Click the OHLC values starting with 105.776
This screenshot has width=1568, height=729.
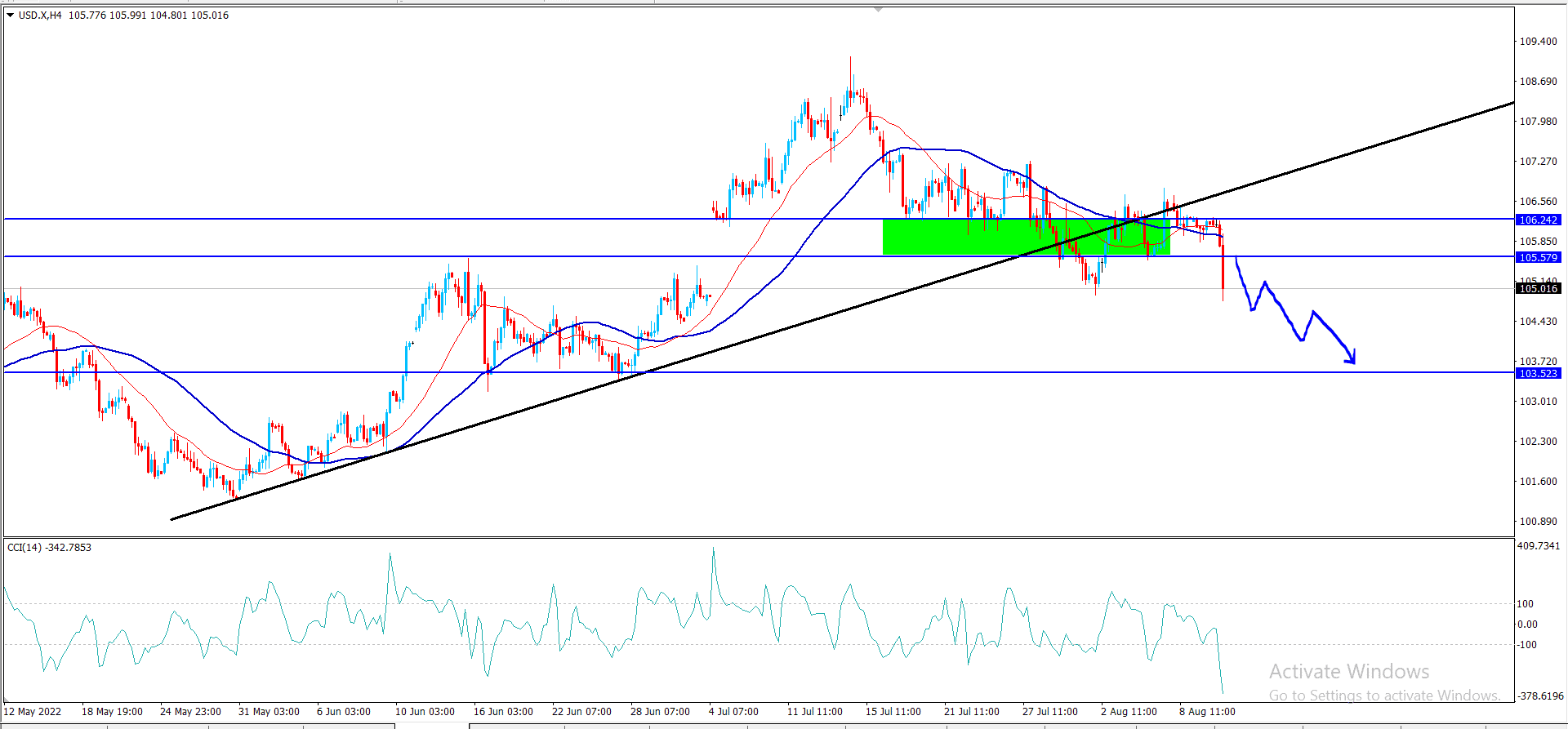[x=149, y=16]
